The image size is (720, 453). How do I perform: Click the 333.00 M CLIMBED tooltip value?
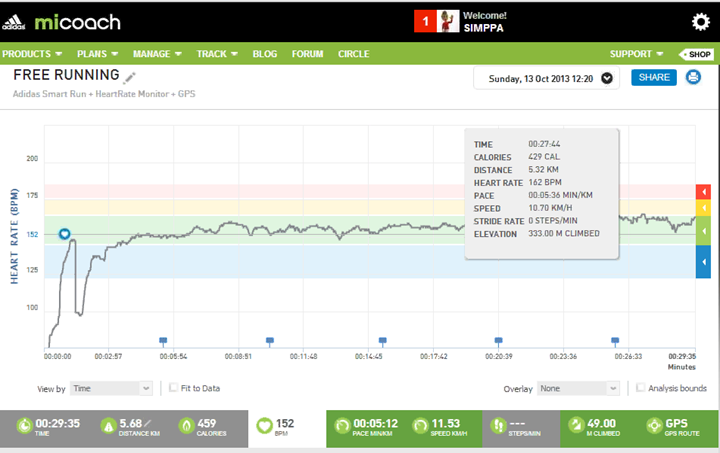pos(564,234)
